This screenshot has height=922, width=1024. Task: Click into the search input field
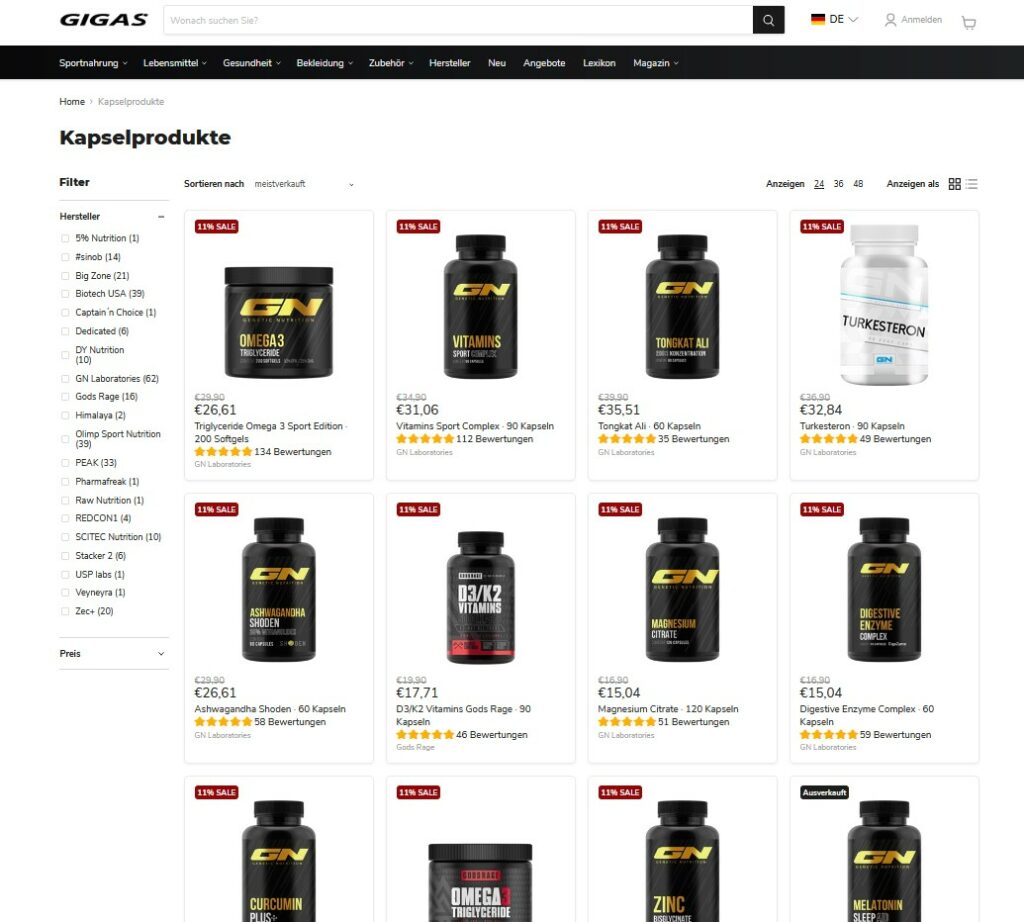click(458, 20)
